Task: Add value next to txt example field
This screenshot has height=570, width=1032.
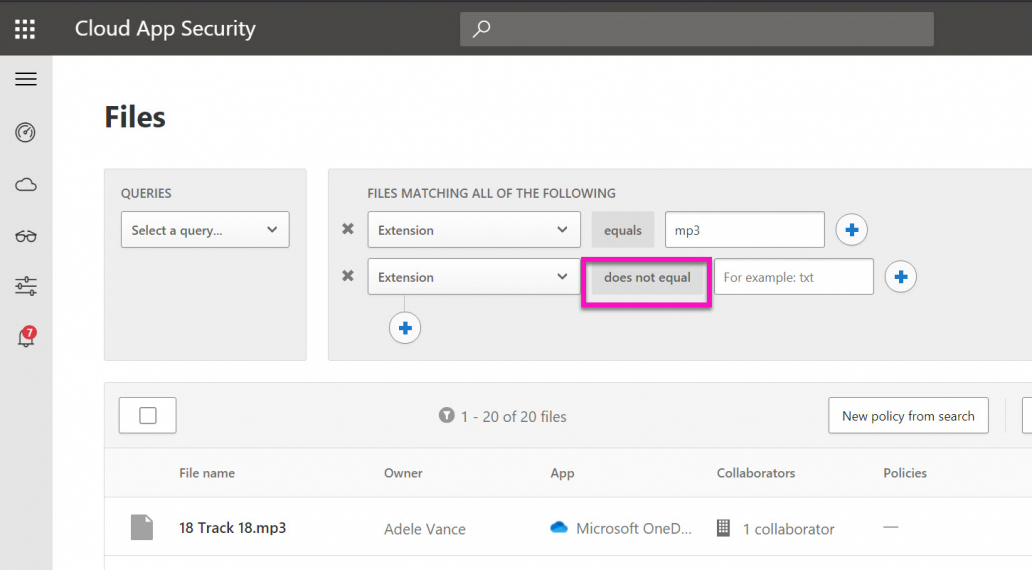Action: [900, 276]
